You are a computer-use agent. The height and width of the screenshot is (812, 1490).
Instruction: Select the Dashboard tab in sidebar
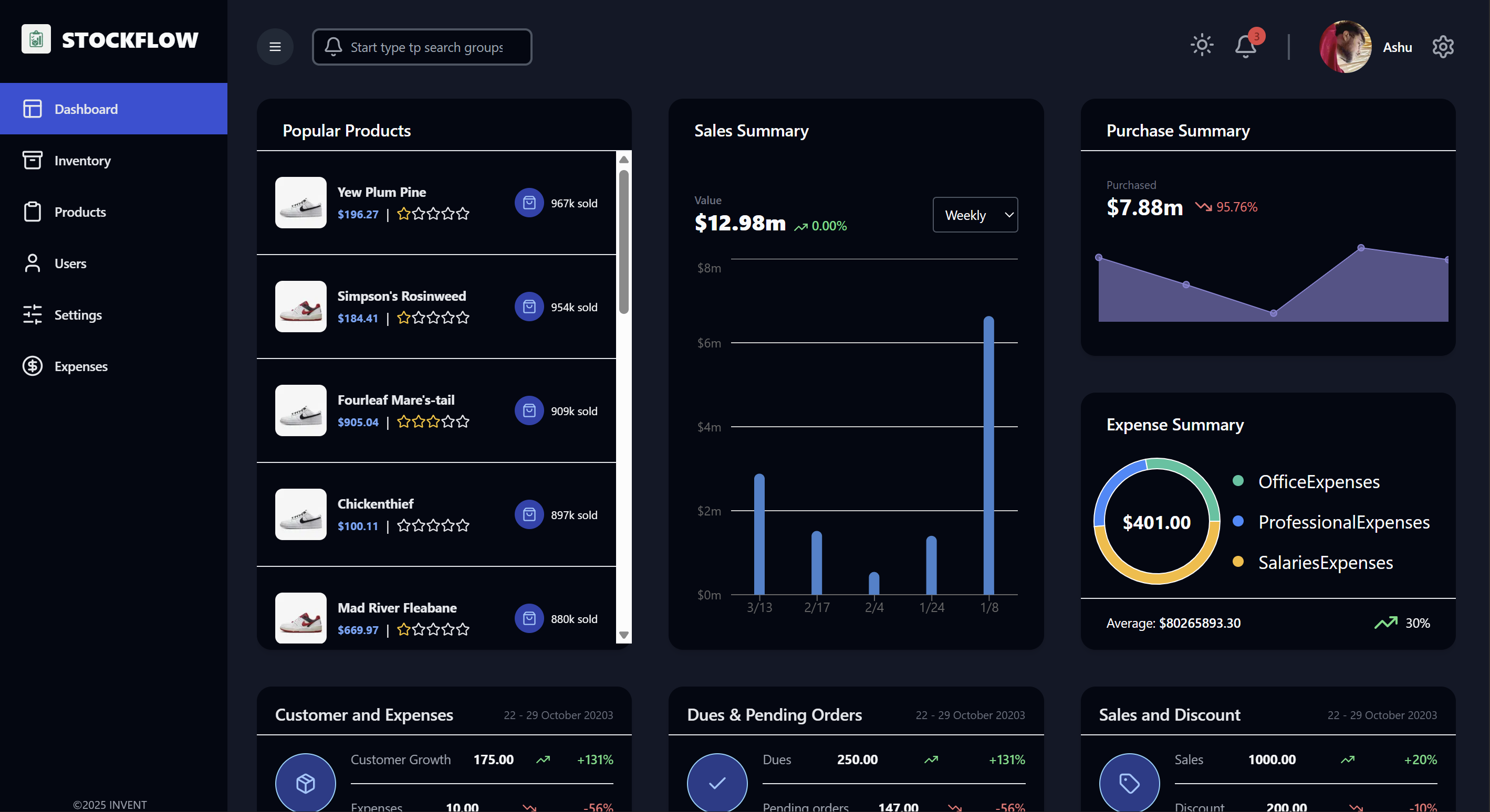[x=86, y=109]
